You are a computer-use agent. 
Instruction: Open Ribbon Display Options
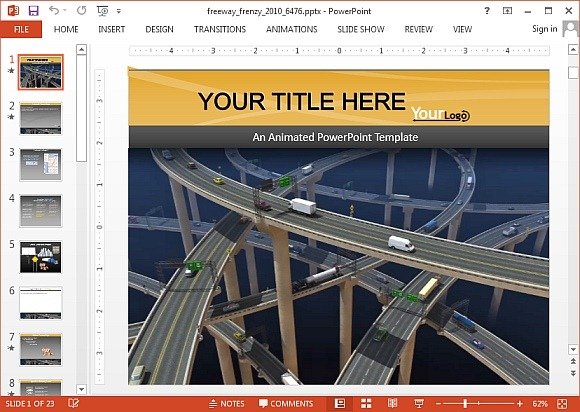(x=507, y=11)
